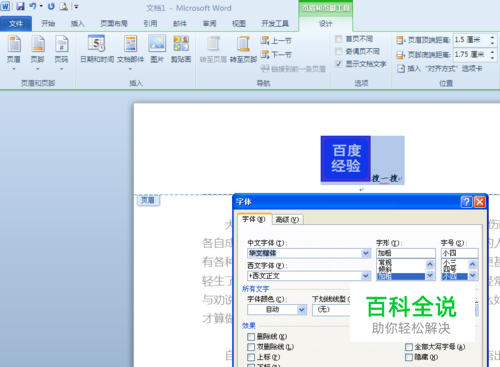Expand the 西文字体 font dropdown

point(366,276)
